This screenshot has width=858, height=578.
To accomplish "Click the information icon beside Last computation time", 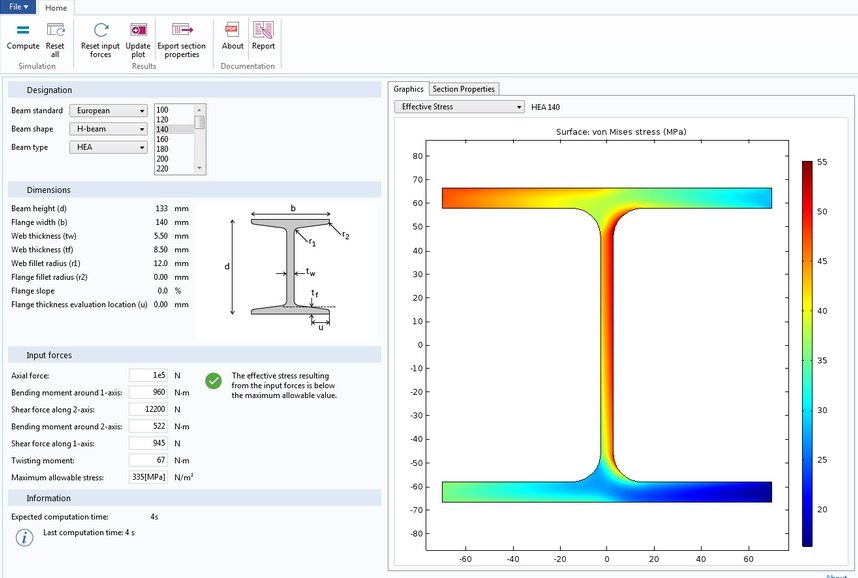I will (24, 538).
